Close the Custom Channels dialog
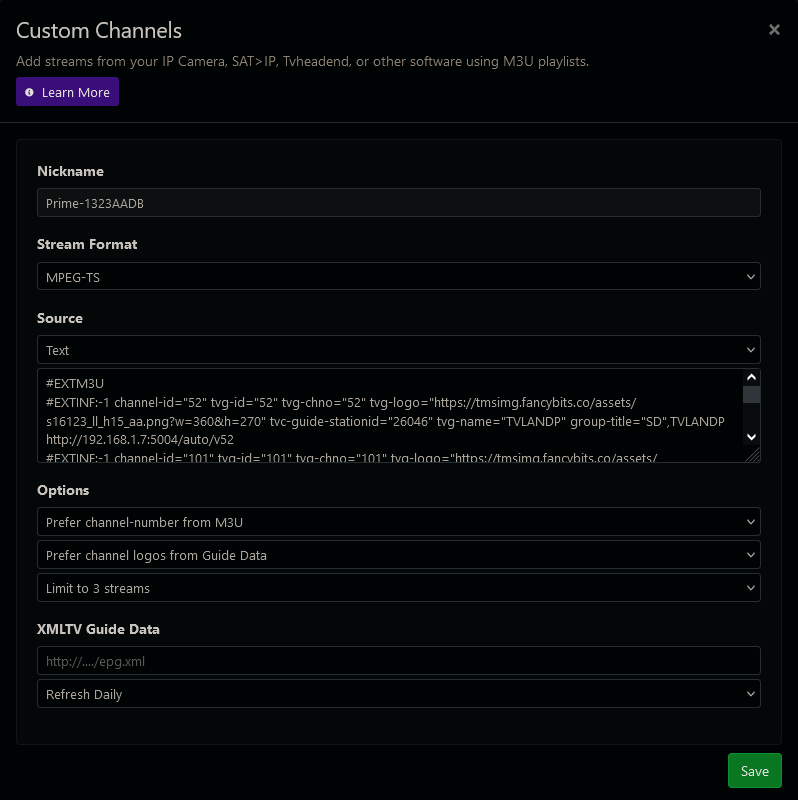This screenshot has height=800, width=798. coord(774,30)
